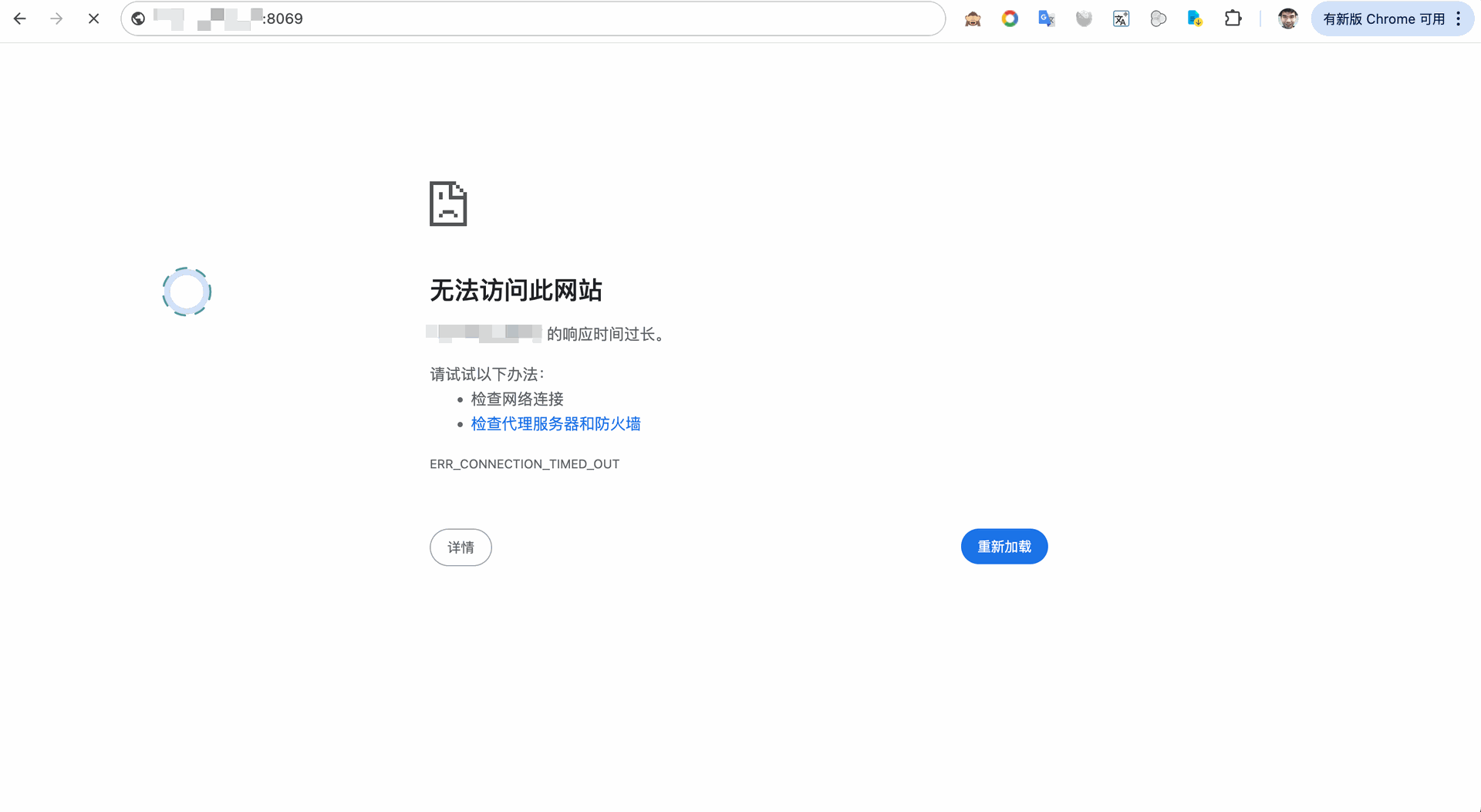This screenshot has width=1481, height=812.
Task: Click the 有新版 Chrome 可用 update chip
Action: pos(1383,19)
